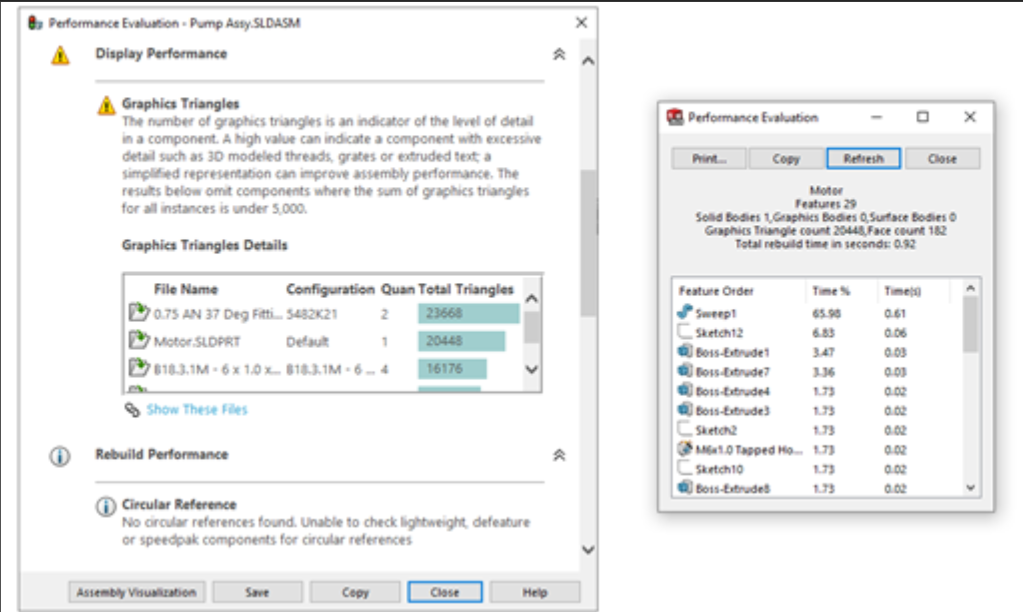Click the Motor.SLDPRT part file icon
The height and width of the screenshot is (612, 1023).
[138, 340]
